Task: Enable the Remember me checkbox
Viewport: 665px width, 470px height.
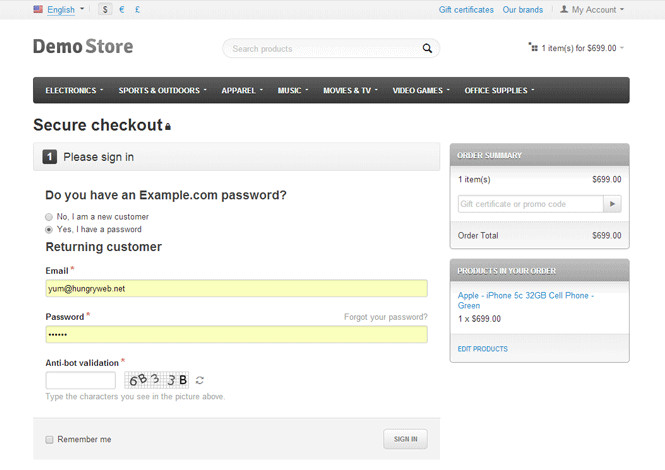Action: tap(50, 439)
